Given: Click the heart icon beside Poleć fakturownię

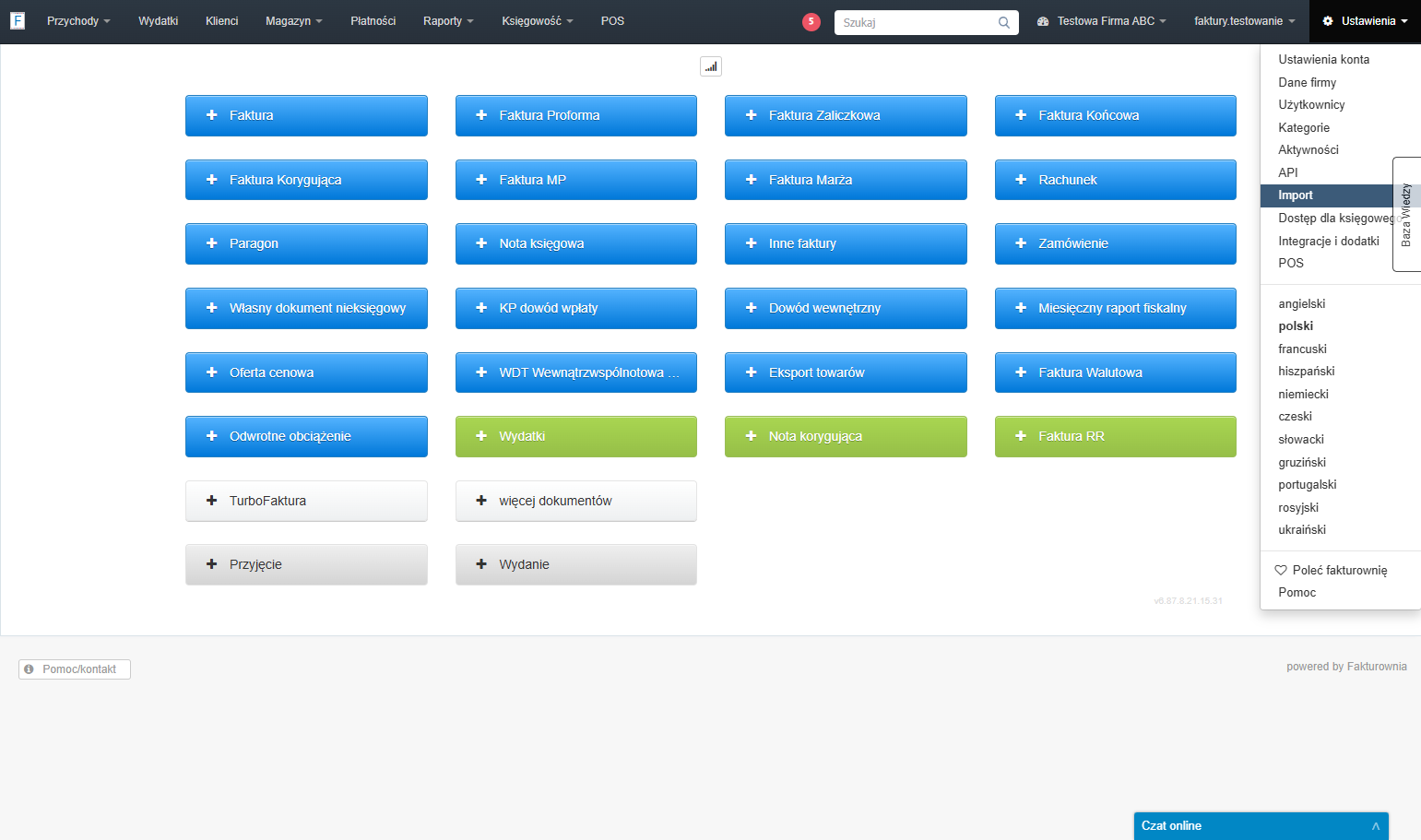Looking at the screenshot, I should click(1281, 570).
